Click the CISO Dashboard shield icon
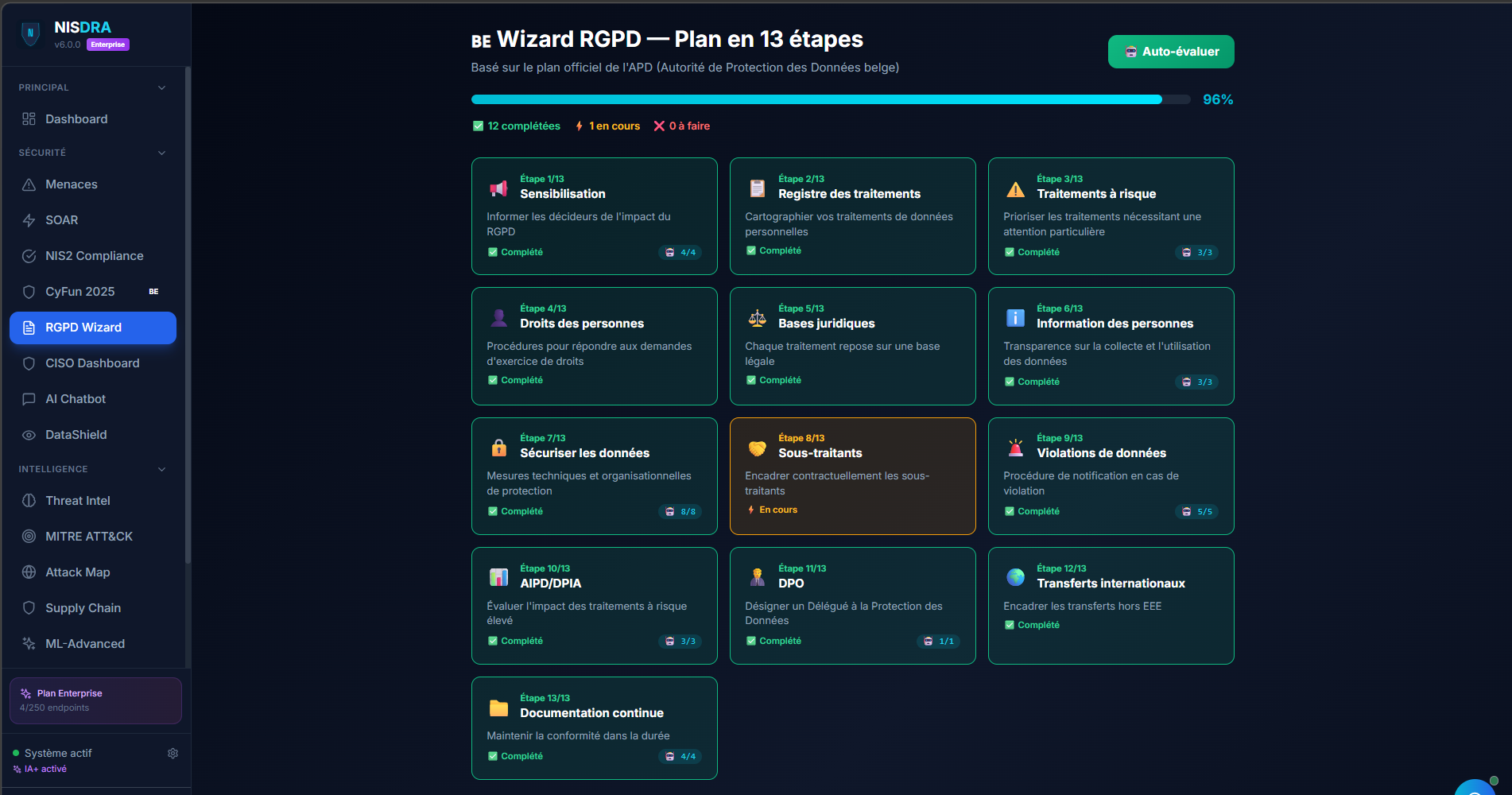 (29, 363)
